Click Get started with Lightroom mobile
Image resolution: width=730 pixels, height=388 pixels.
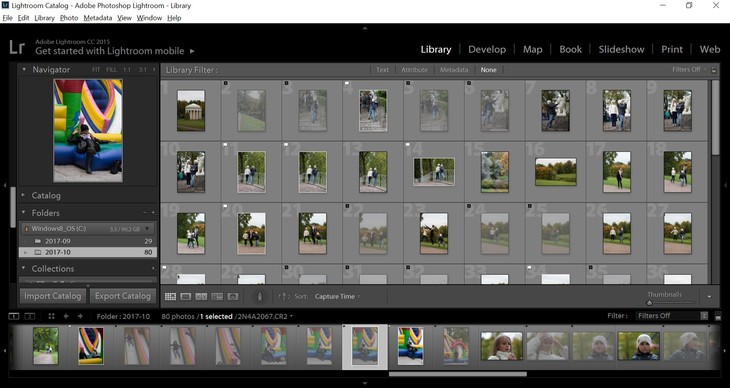[x=110, y=51]
